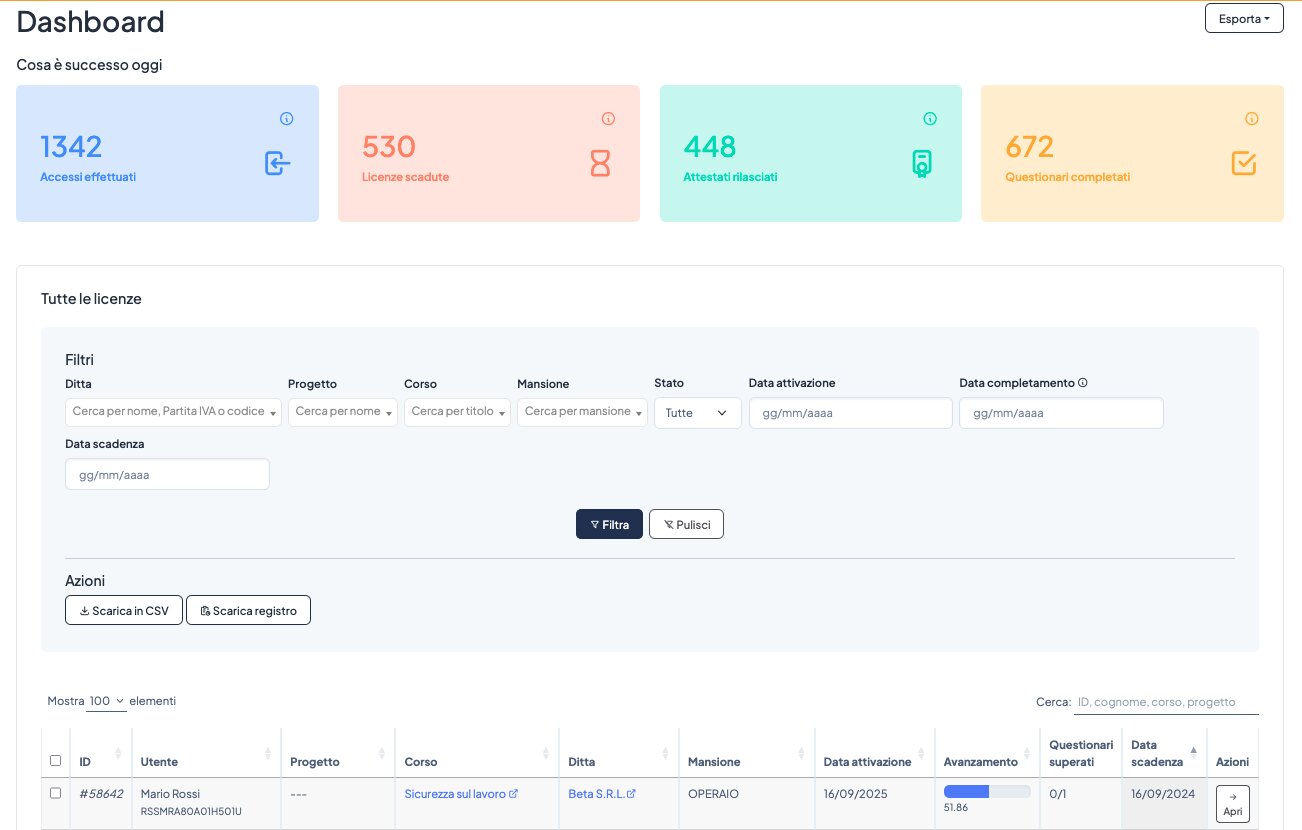Viewport: 1302px width, 830px height.
Task: Click the Scarica in CSV button
Action: [x=123, y=609]
